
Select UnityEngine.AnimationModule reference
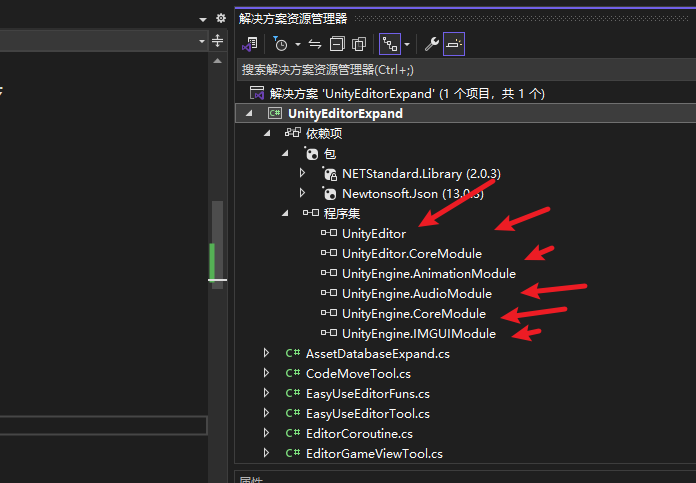tap(429, 273)
